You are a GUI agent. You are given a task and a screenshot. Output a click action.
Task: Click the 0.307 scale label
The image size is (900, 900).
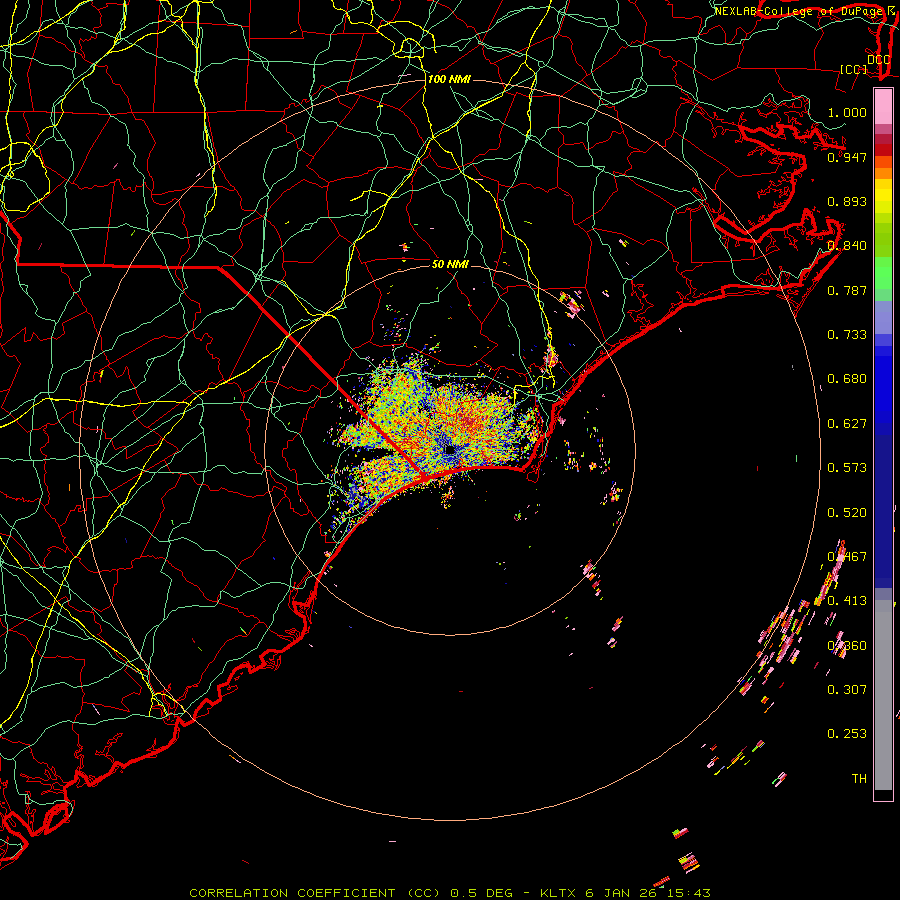(847, 690)
